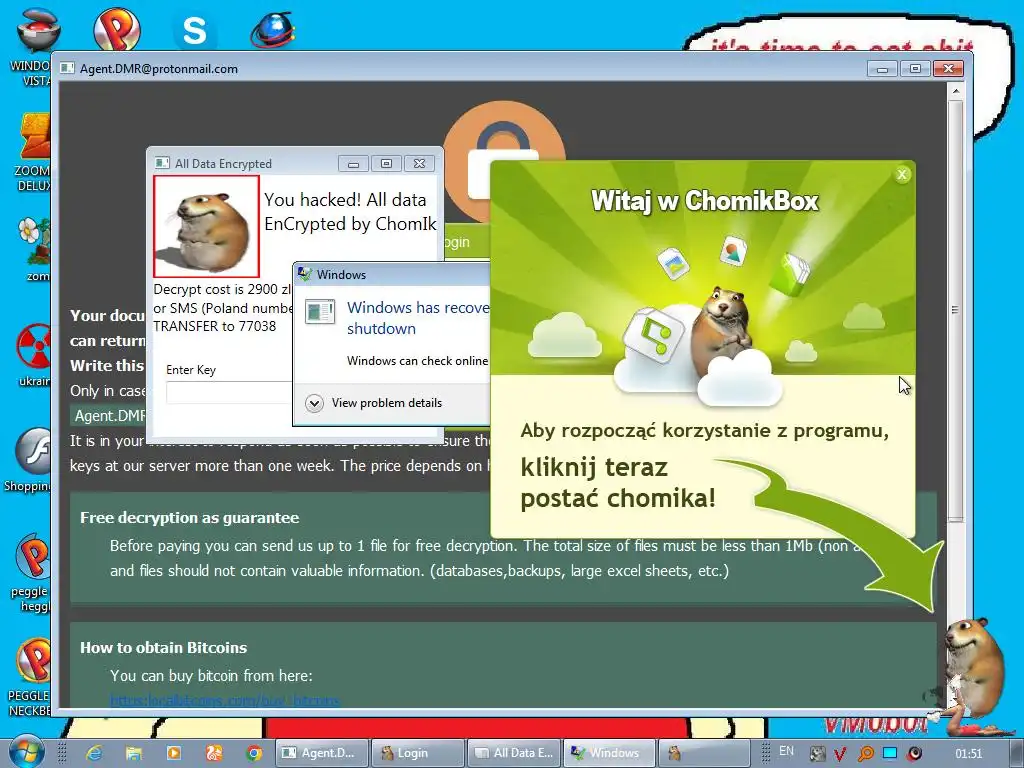Image resolution: width=1024 pixels, height=768 pixels.
Task: Open the red P ball desktop icon at top
Action: pyautogui.click(x=117, y=29)
